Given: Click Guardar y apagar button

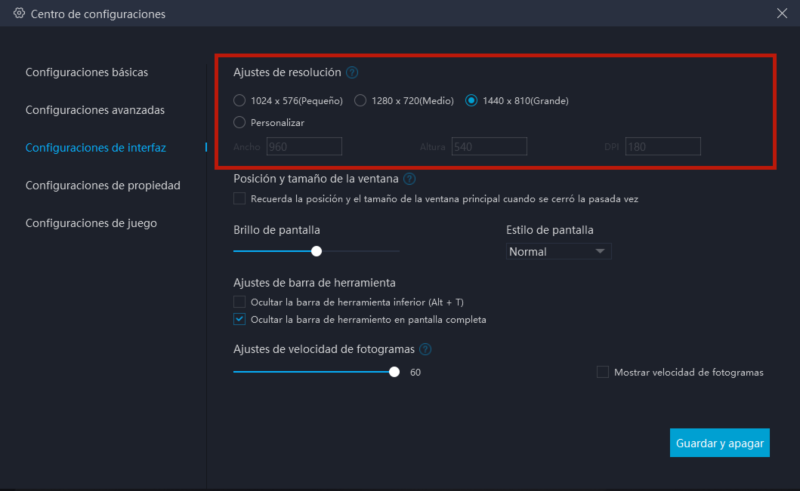Looking at the screenshot, I should click(720, 442).
